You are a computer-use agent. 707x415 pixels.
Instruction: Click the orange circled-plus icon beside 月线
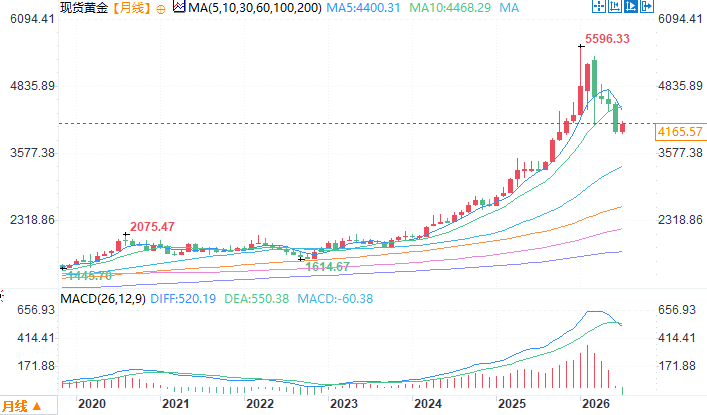click(161, 9)
